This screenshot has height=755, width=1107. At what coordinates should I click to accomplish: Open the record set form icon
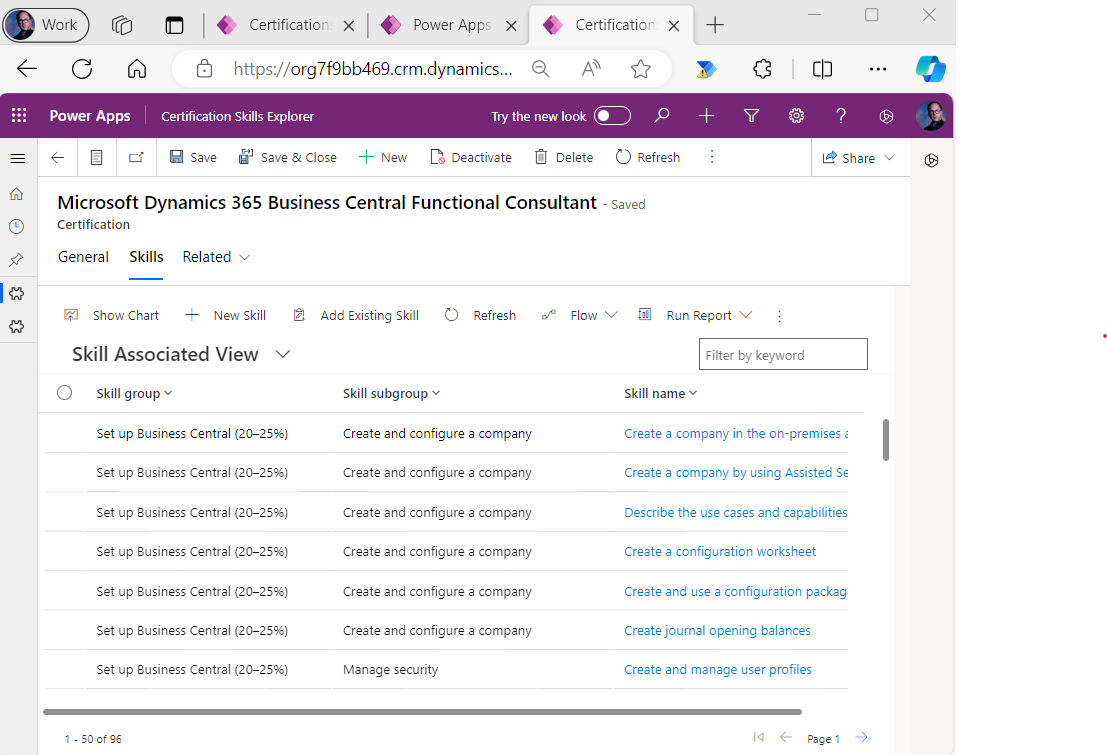pos(97,157)
